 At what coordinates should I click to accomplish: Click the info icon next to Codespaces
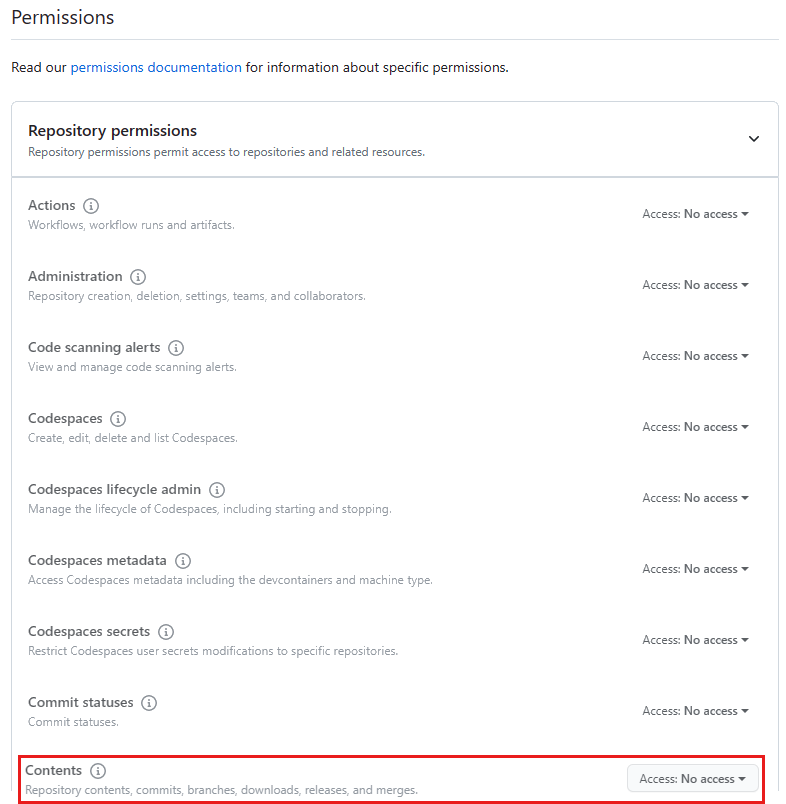click(x=118, y=419)
